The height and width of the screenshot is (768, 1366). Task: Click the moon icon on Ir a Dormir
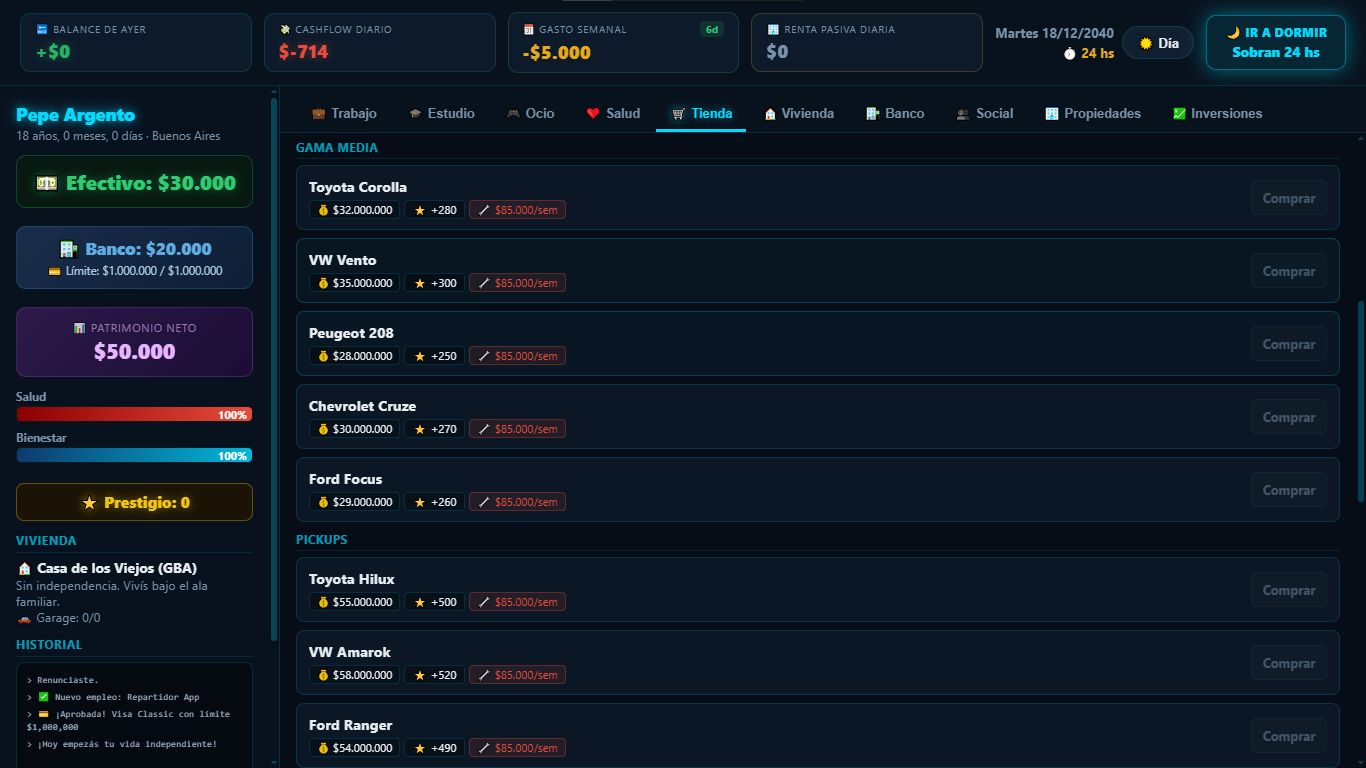pyautogui.click(x=1233, y=33)
